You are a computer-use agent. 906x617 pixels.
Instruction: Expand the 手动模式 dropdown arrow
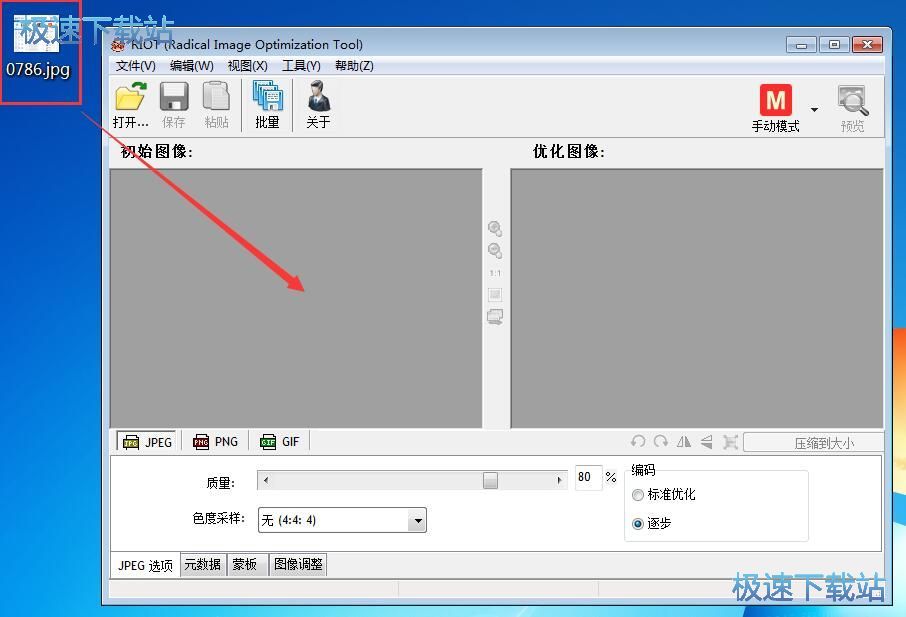[814, 110]
